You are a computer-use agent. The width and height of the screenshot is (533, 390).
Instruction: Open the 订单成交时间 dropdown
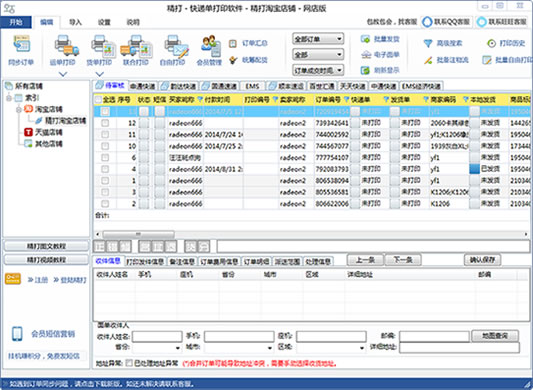318,70
